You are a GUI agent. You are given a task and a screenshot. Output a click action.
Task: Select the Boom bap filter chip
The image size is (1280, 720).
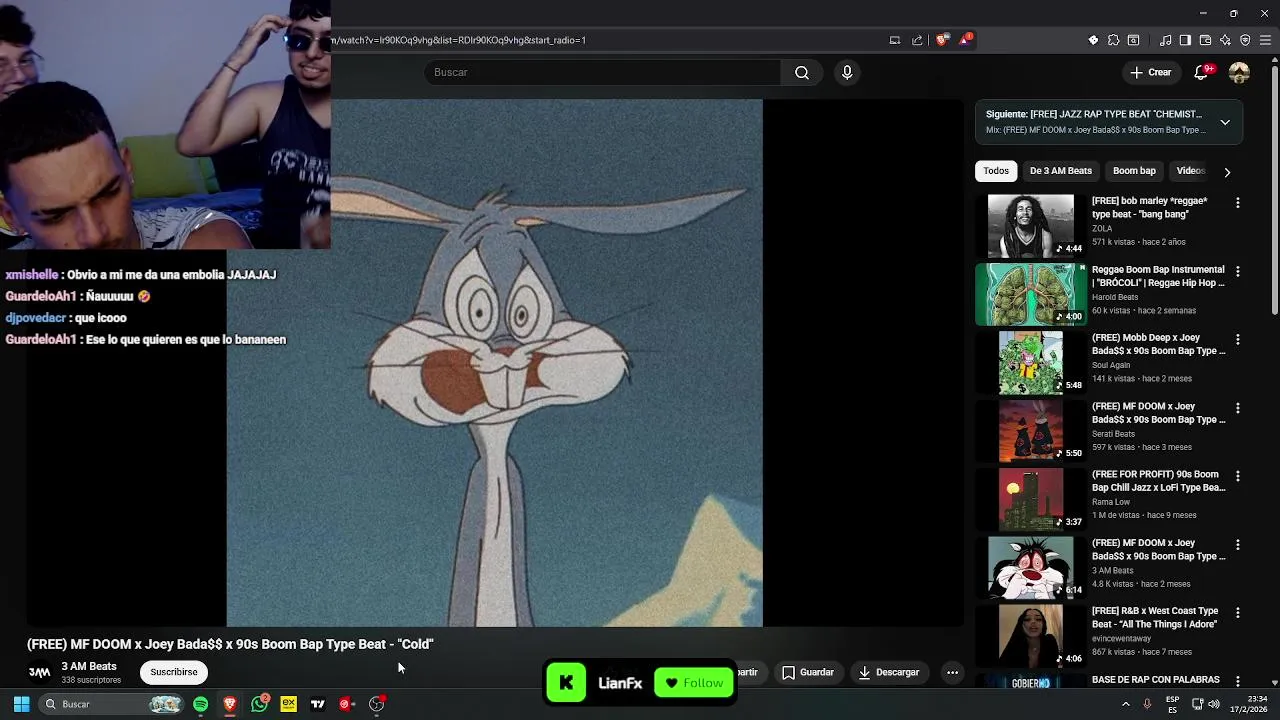(x=1134, y=171)
